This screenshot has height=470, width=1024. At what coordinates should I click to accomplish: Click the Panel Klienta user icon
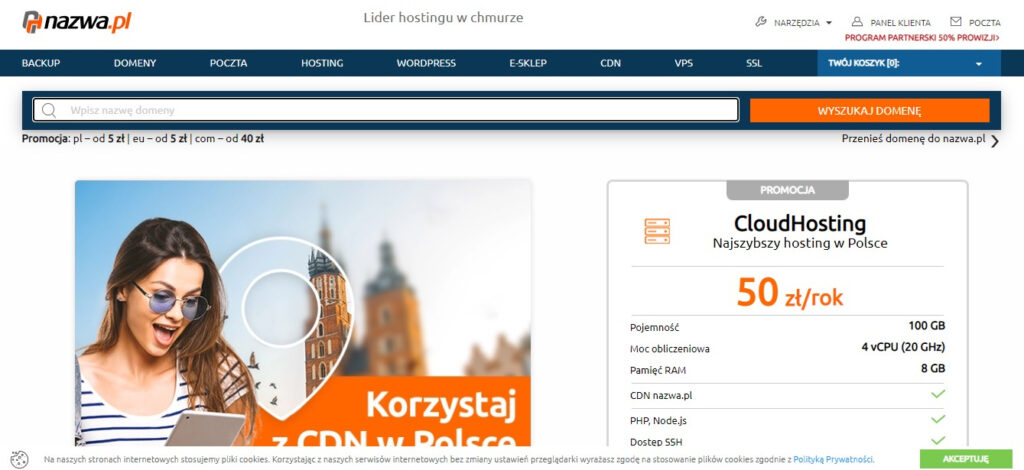pyautogui.click(x=857, y=22)
